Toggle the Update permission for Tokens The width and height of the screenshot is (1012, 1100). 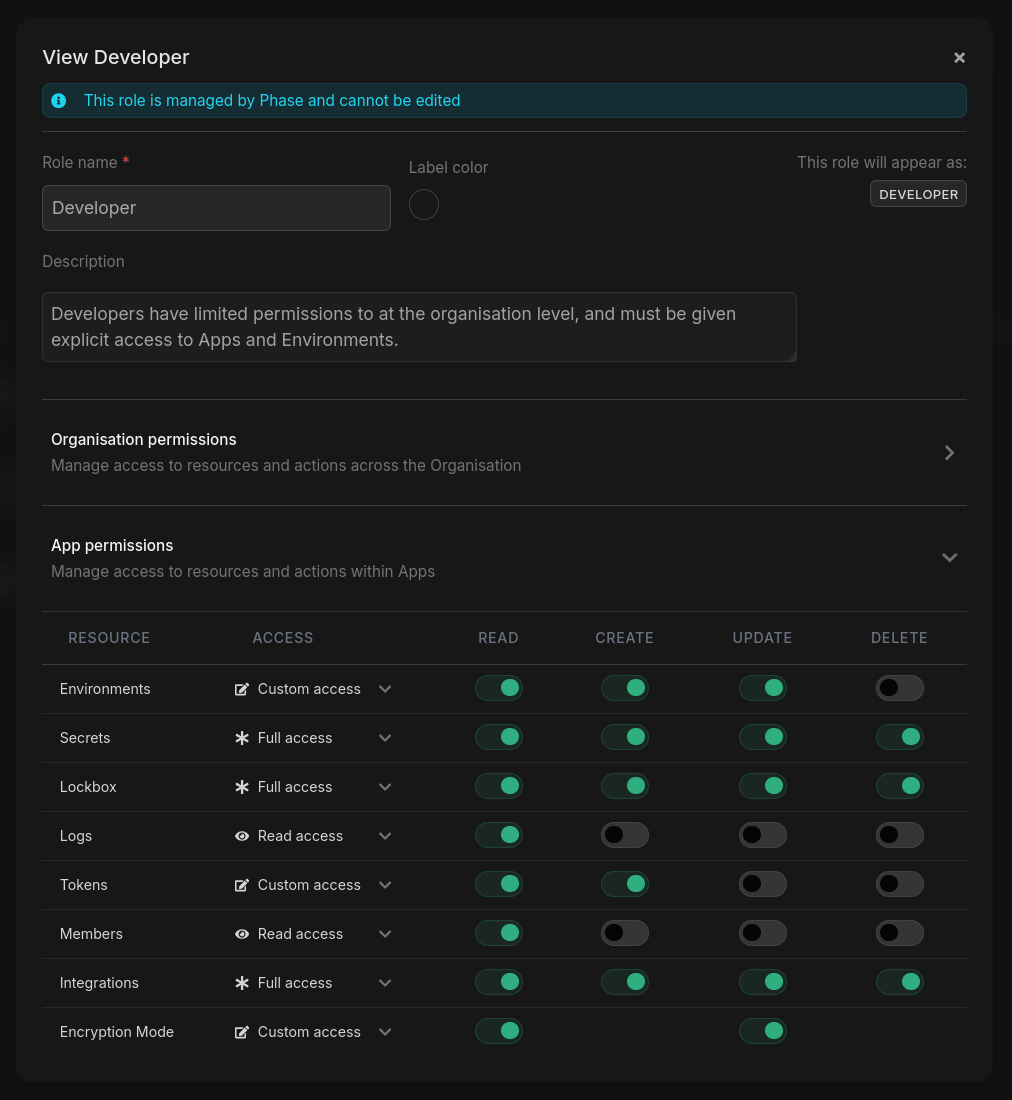pos(762,884)
